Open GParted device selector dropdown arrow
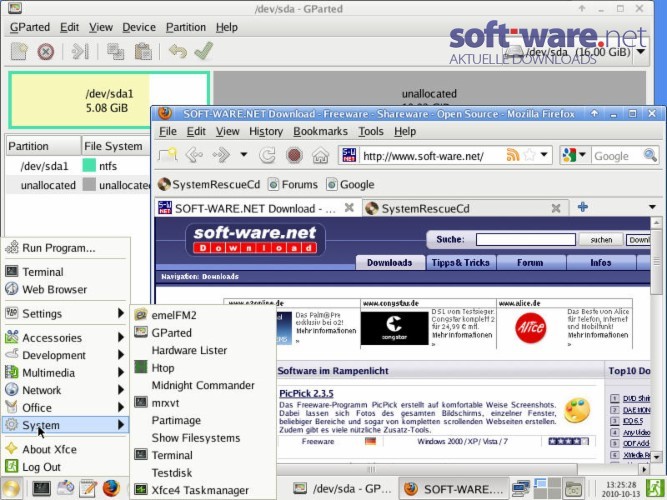Screen dimensions: 667x500 (641, 52)
